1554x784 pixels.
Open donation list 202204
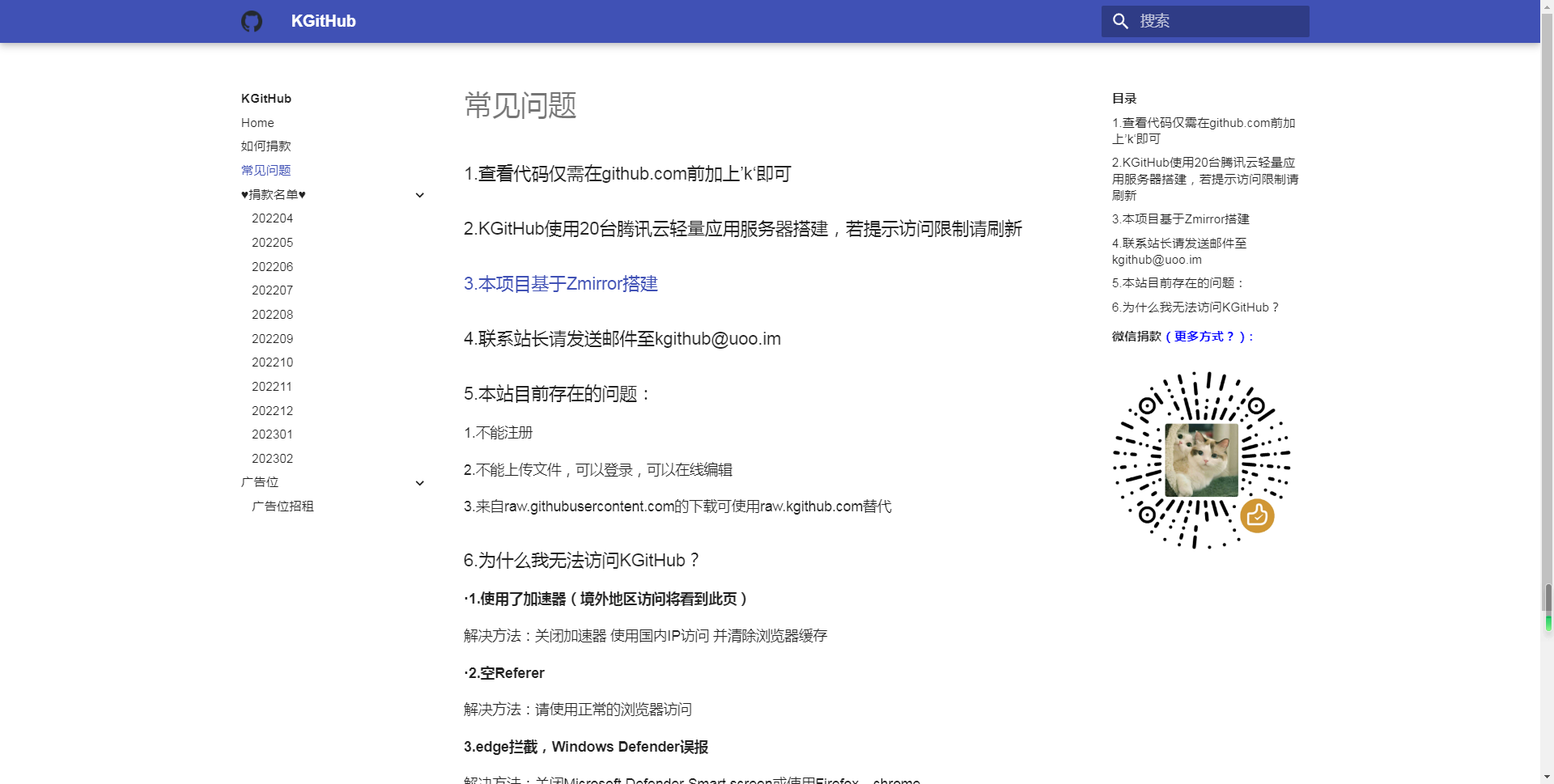pos(272,218)
